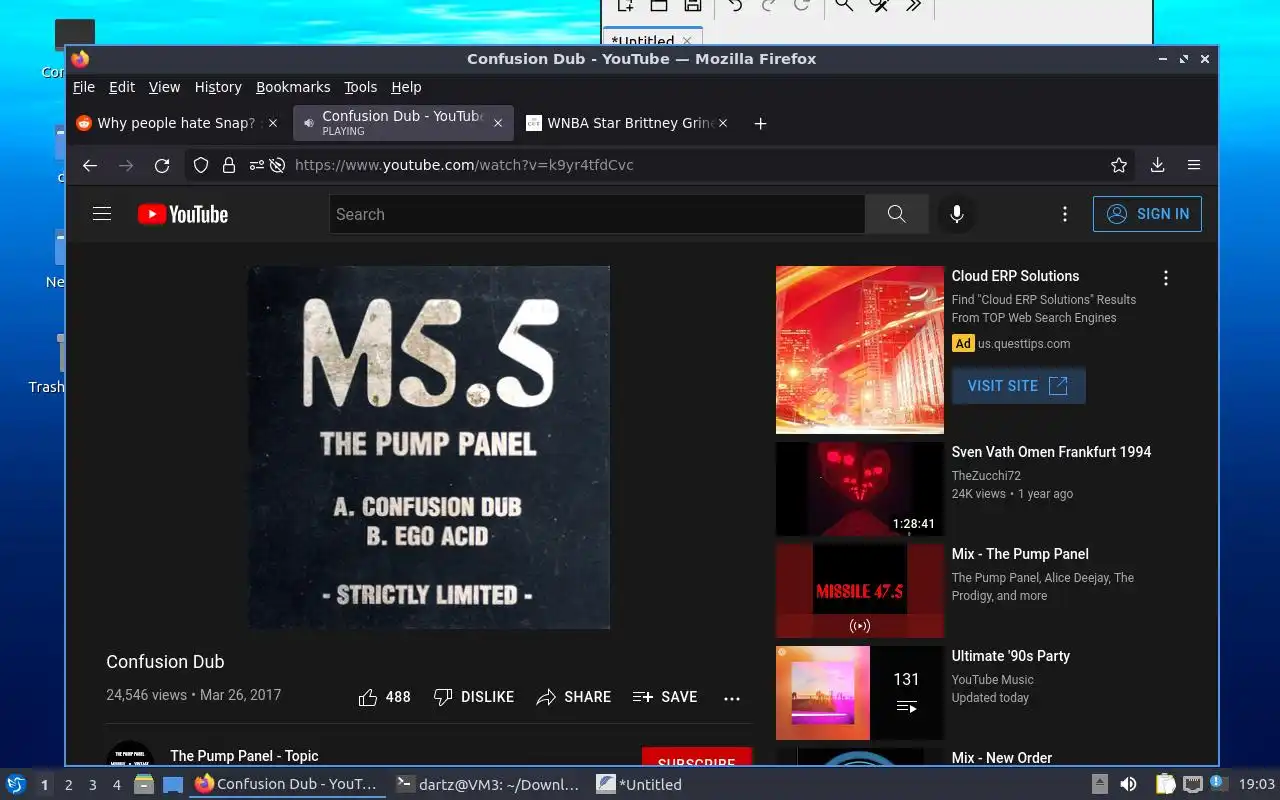This screenshot has width=1280, height=800.
Task: Open the Firefox Edit menu
Action: 122,87
